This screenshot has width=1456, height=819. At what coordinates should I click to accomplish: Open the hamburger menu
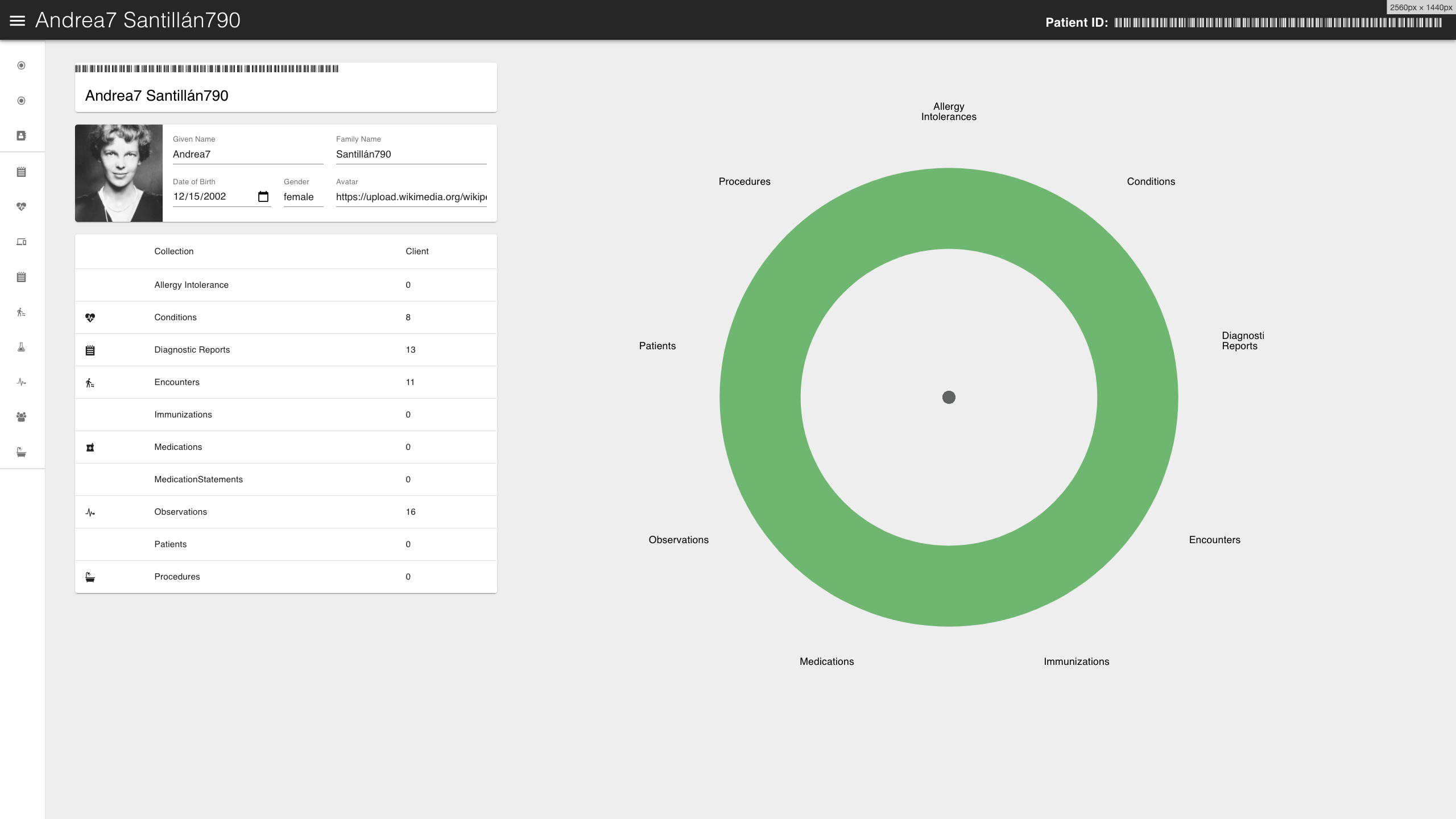[x=18, y=20]
